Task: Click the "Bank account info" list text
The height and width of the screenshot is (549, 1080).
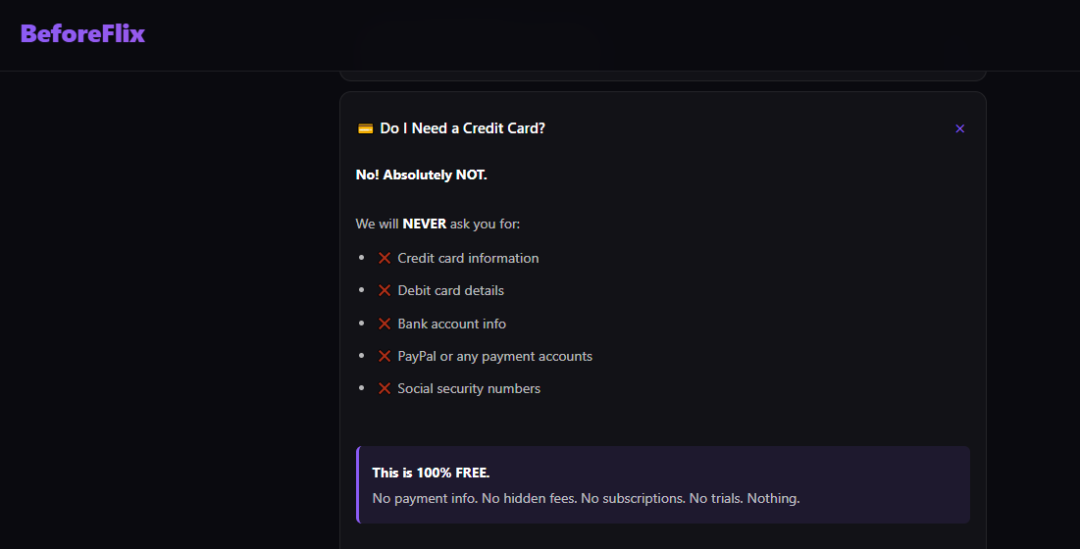Action: click(x=452, y=324)
